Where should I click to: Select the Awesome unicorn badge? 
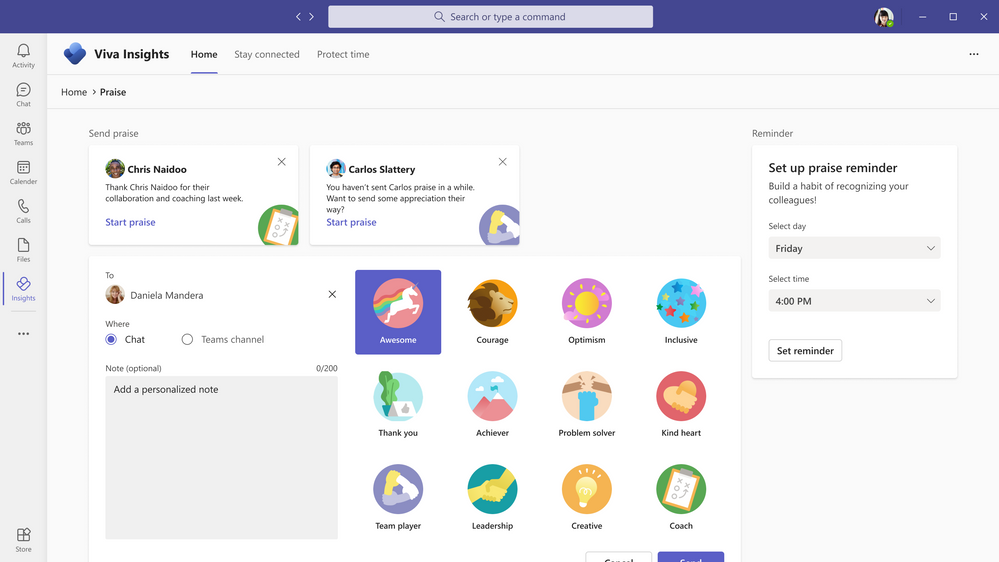pos(398,312)
